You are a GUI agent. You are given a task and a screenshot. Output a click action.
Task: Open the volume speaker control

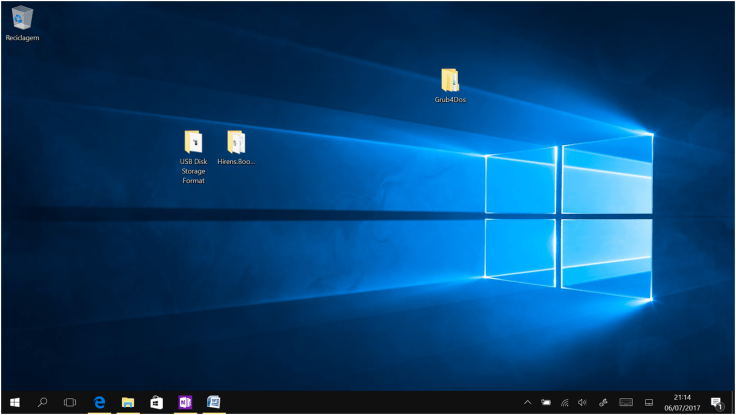tap(582, 403)
